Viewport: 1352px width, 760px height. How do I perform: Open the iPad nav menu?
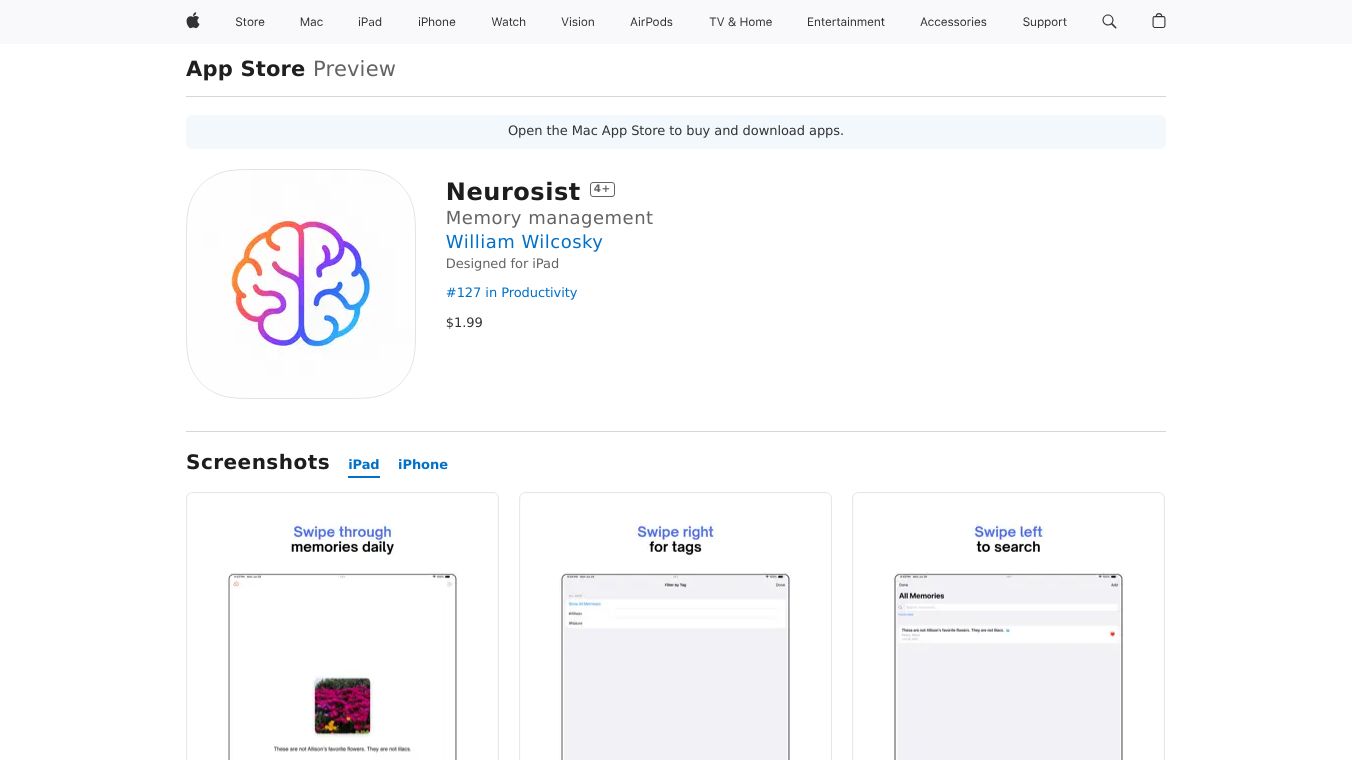(x=370, y=22)
